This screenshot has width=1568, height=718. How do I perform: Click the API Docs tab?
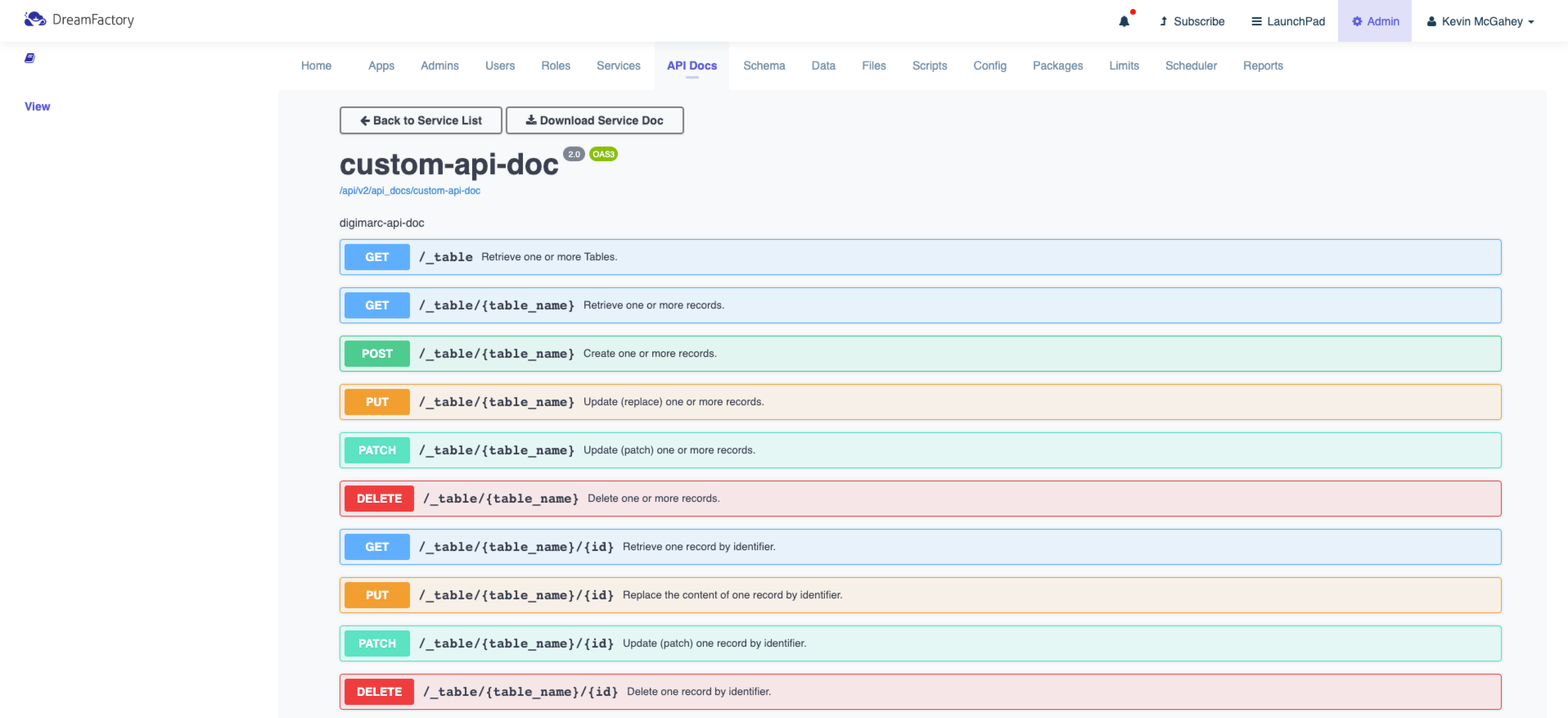click(692, 65)
